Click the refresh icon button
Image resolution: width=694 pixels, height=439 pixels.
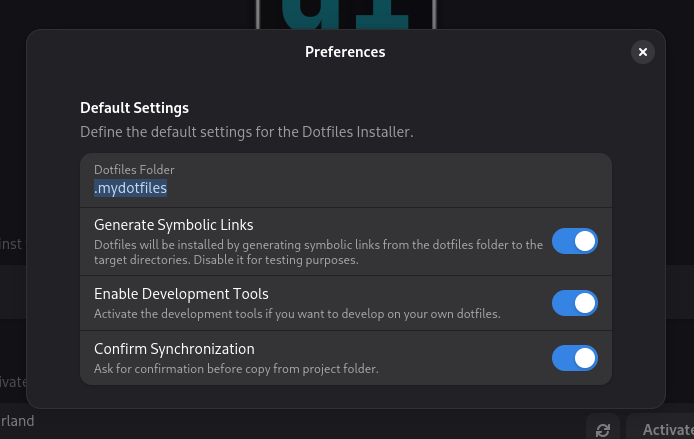603,429
